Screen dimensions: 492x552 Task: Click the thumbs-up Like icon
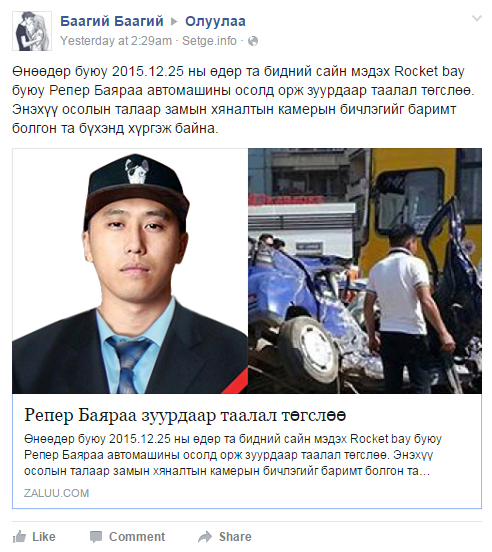(19, 537)
